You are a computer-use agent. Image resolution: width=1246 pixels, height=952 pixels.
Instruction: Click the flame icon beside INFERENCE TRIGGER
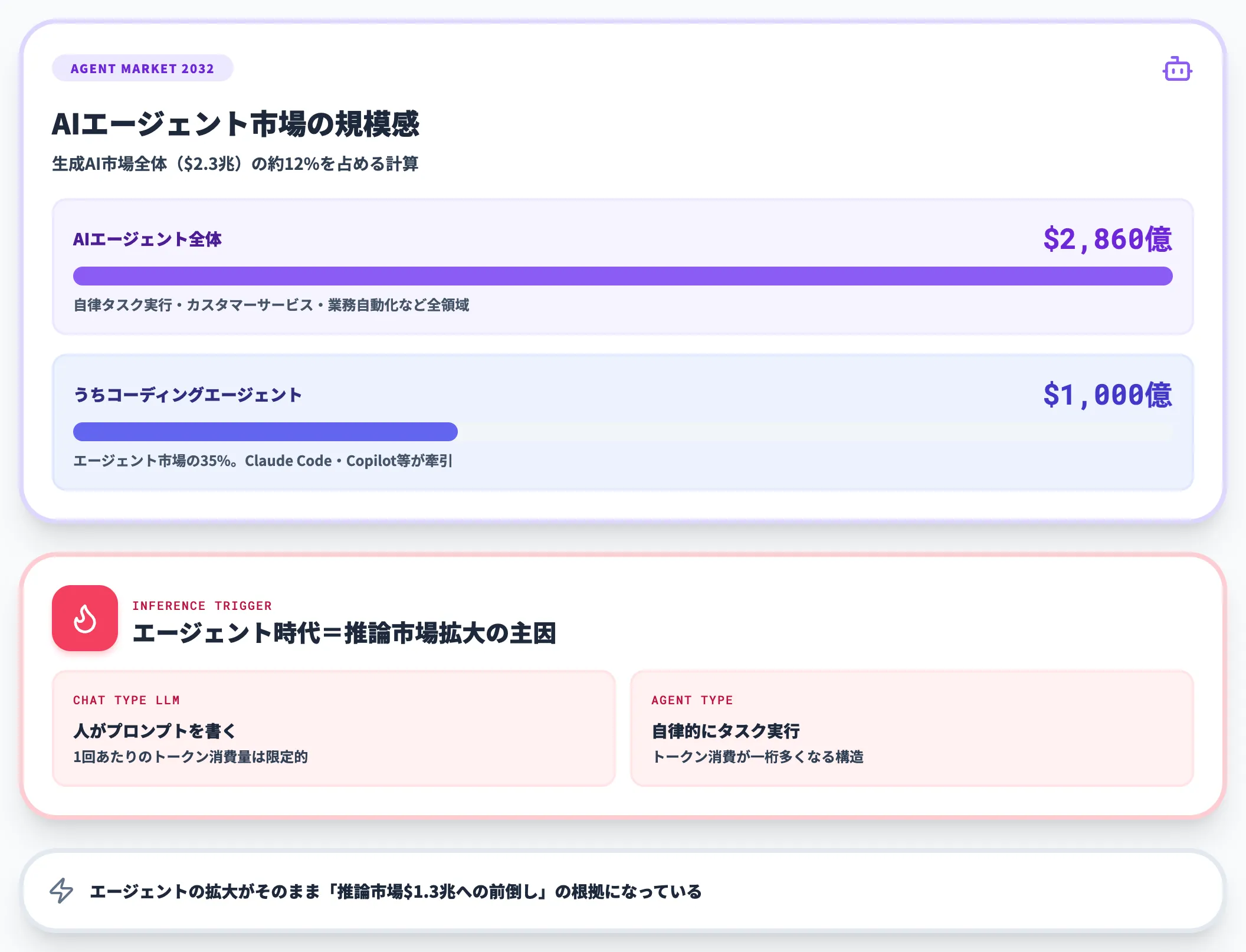click(85, 618)
